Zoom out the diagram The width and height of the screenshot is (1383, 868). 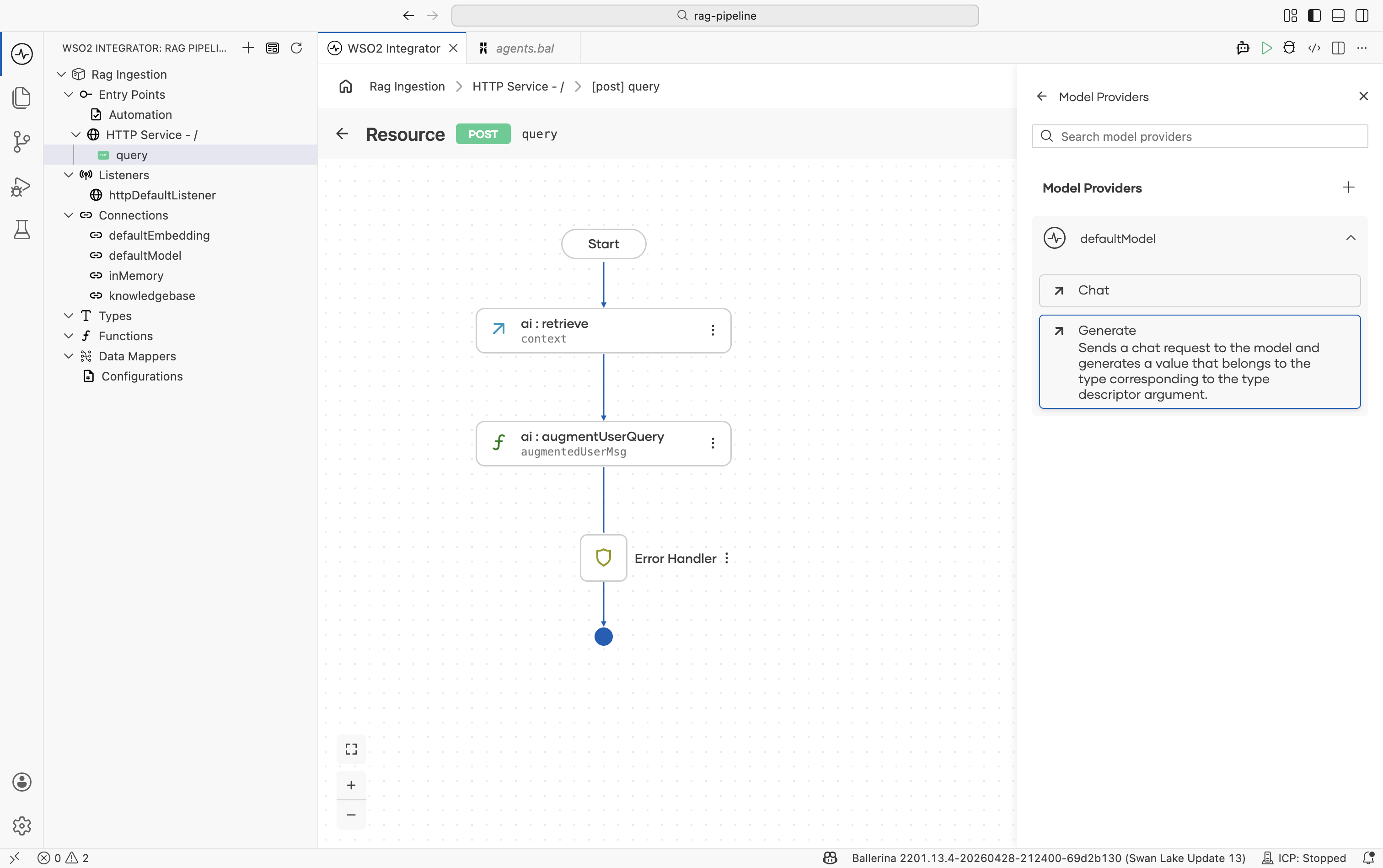(351, 814)
